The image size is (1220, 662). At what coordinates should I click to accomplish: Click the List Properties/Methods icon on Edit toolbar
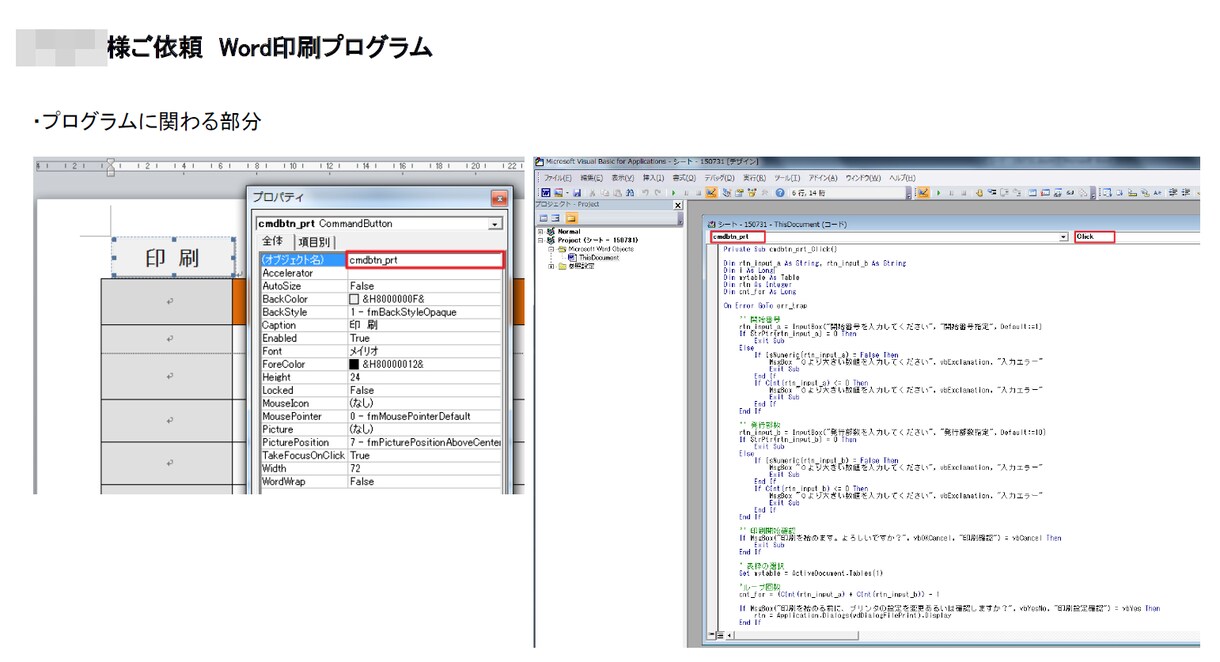pyautogui.click(x=1108, y=192)
